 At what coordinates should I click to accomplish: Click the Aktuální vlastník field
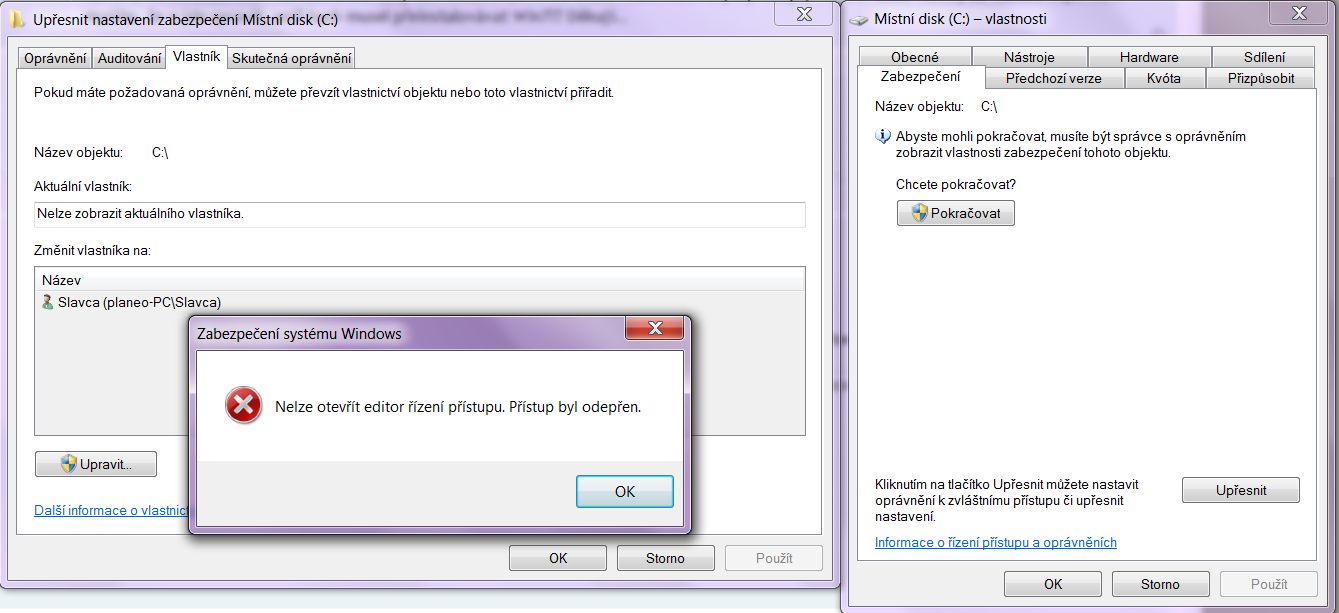419,214
